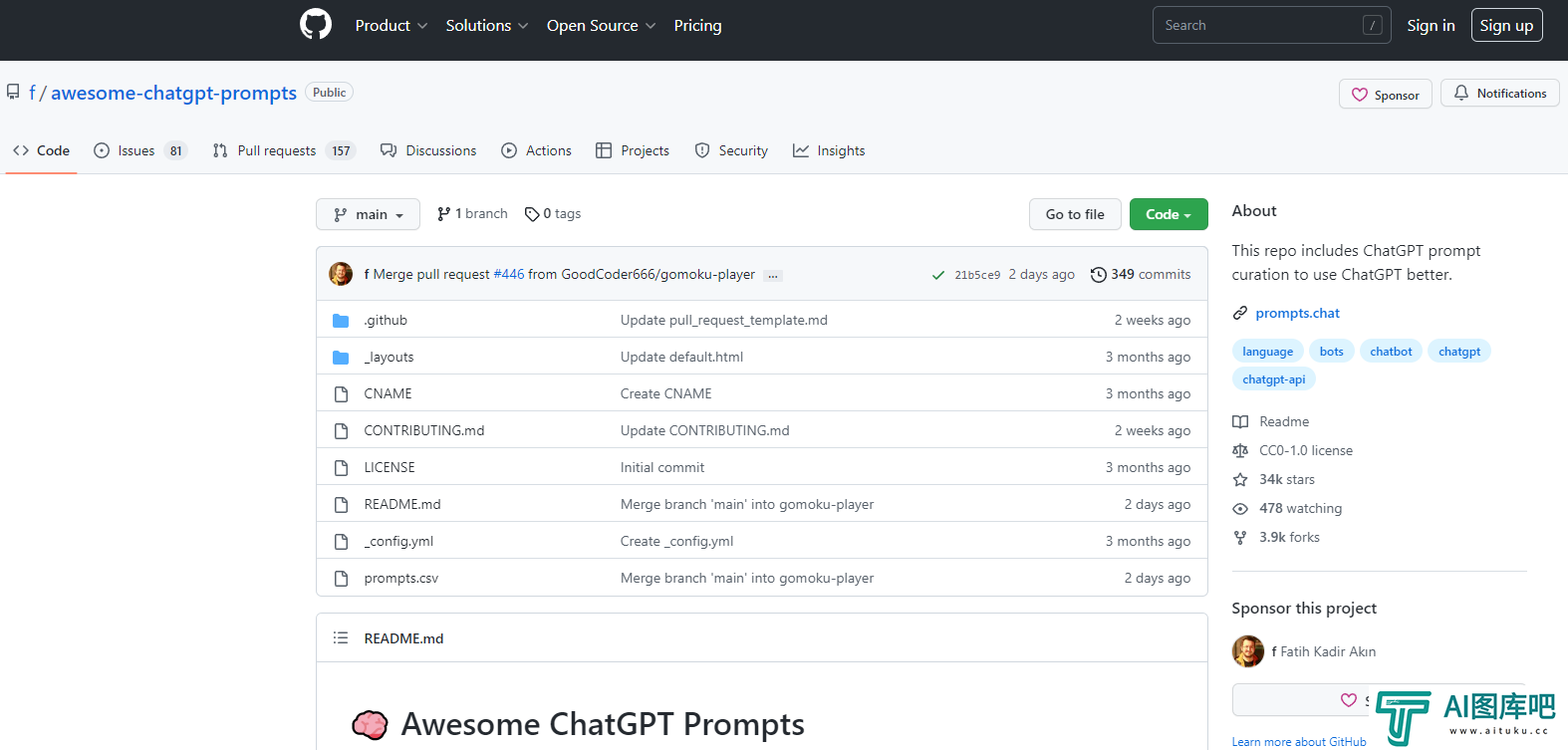Click the link icon beside prompts.chat
Screen dimensions: 1568x750
click(1240, 314)
